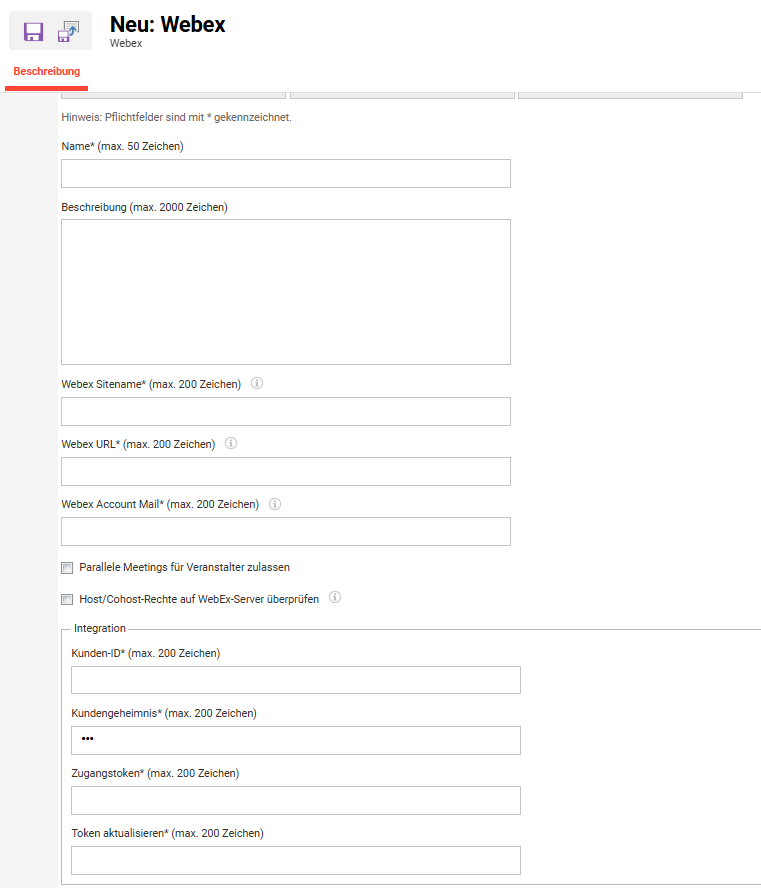Click the Neu: Webex page heading

(x=168, y=24)
